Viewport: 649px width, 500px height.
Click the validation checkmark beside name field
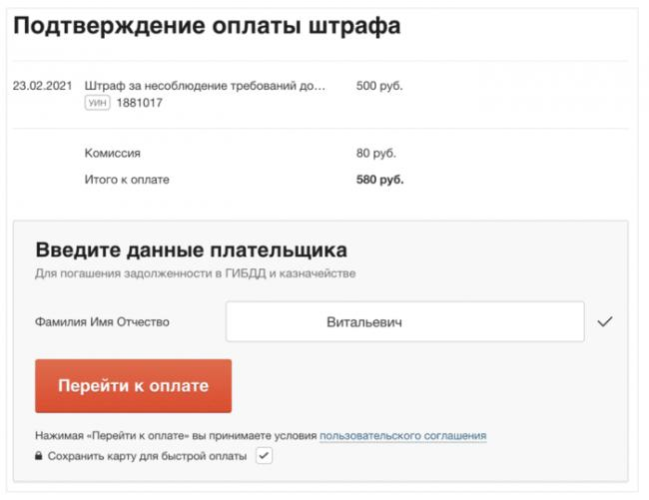(603, 322)
